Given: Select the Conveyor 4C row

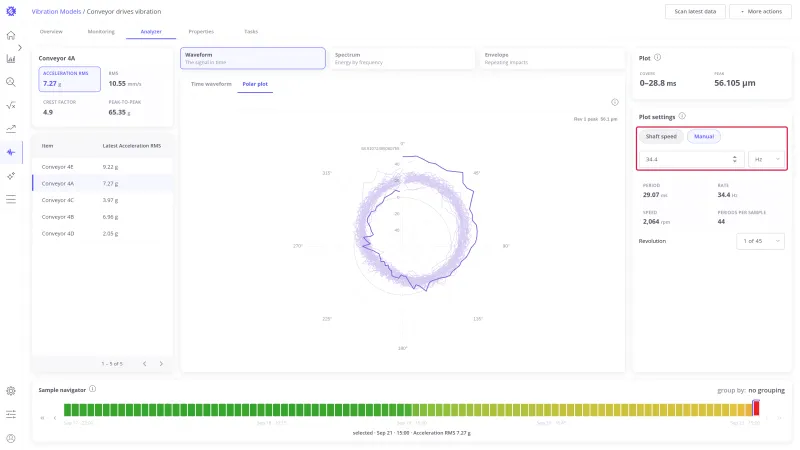Looking at the screenshot, I should click(x=102, y=200).
